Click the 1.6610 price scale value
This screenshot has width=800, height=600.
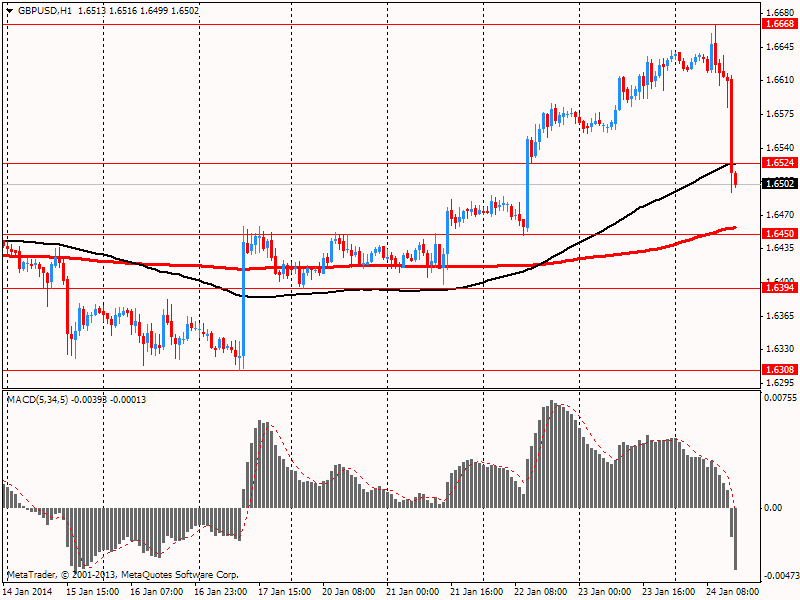(781, 80)
